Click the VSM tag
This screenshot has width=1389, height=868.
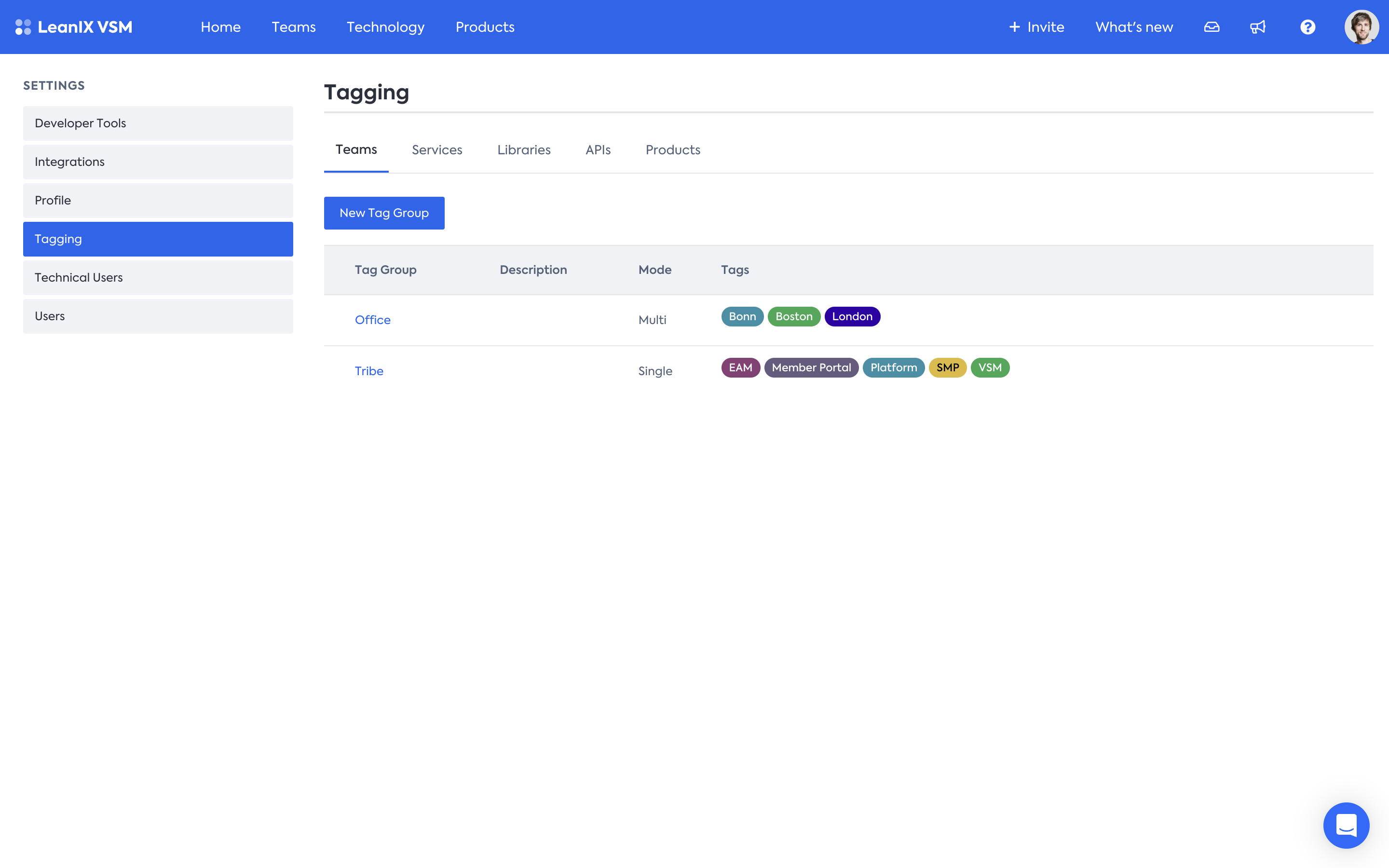[990, 367]
